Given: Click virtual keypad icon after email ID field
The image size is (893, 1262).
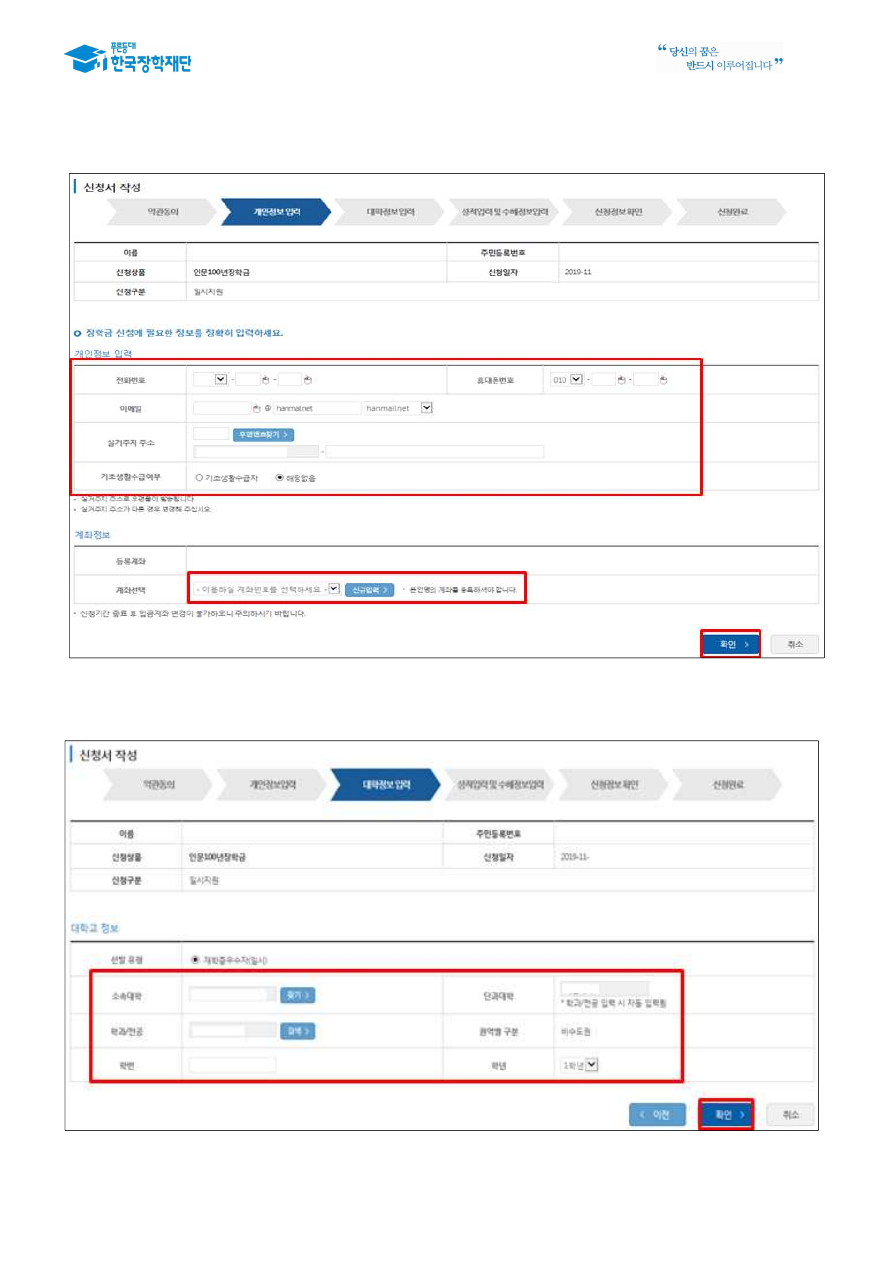Looking at the screenshot, I should [x=256, y=408].
